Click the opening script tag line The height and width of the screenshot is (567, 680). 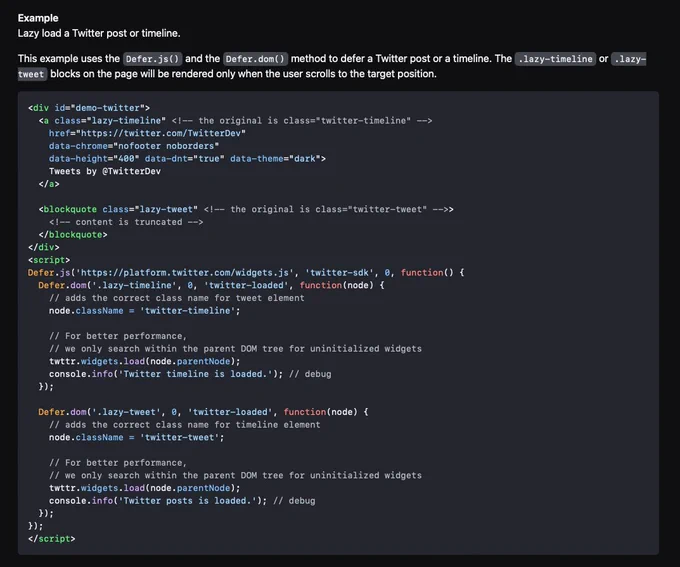(49, 260)
